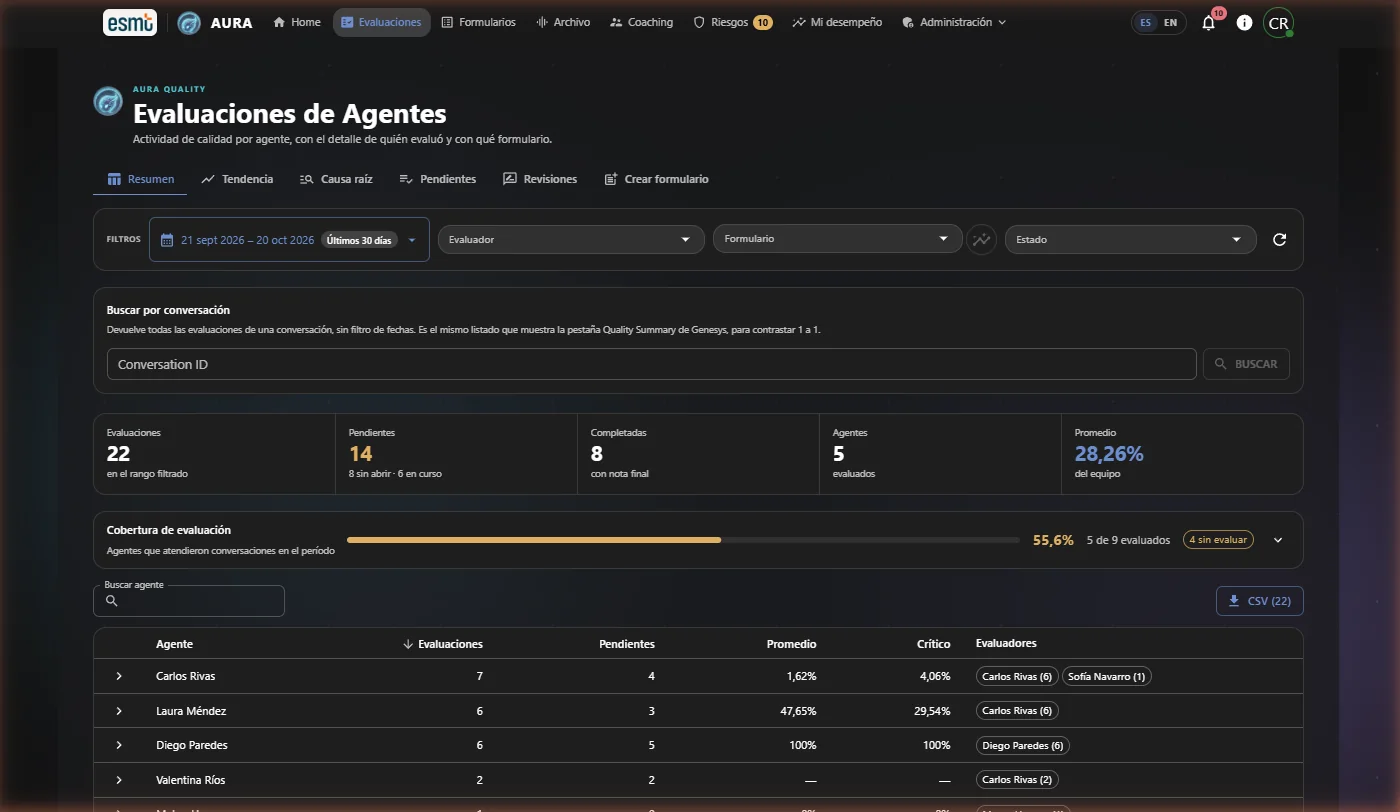Click the AURA Quality page logo
The width and height of the screenshot is (1400, 812).
point(108,101)
